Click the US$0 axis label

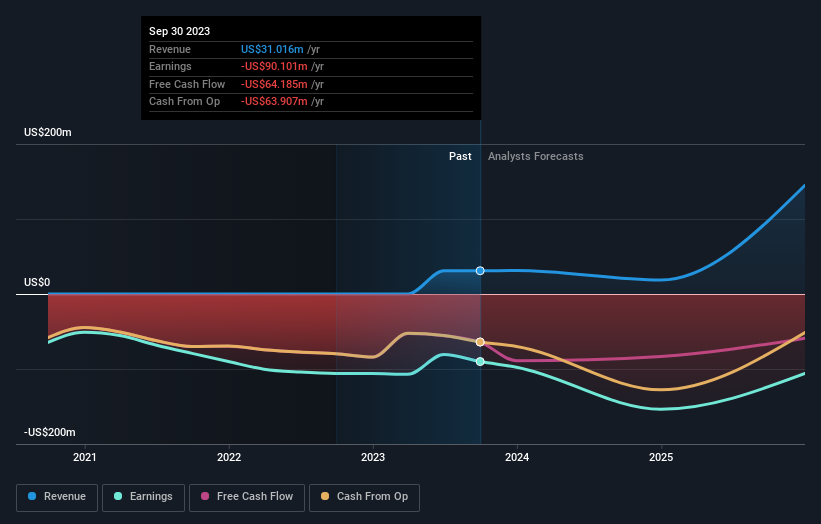[x=37, y=282]
